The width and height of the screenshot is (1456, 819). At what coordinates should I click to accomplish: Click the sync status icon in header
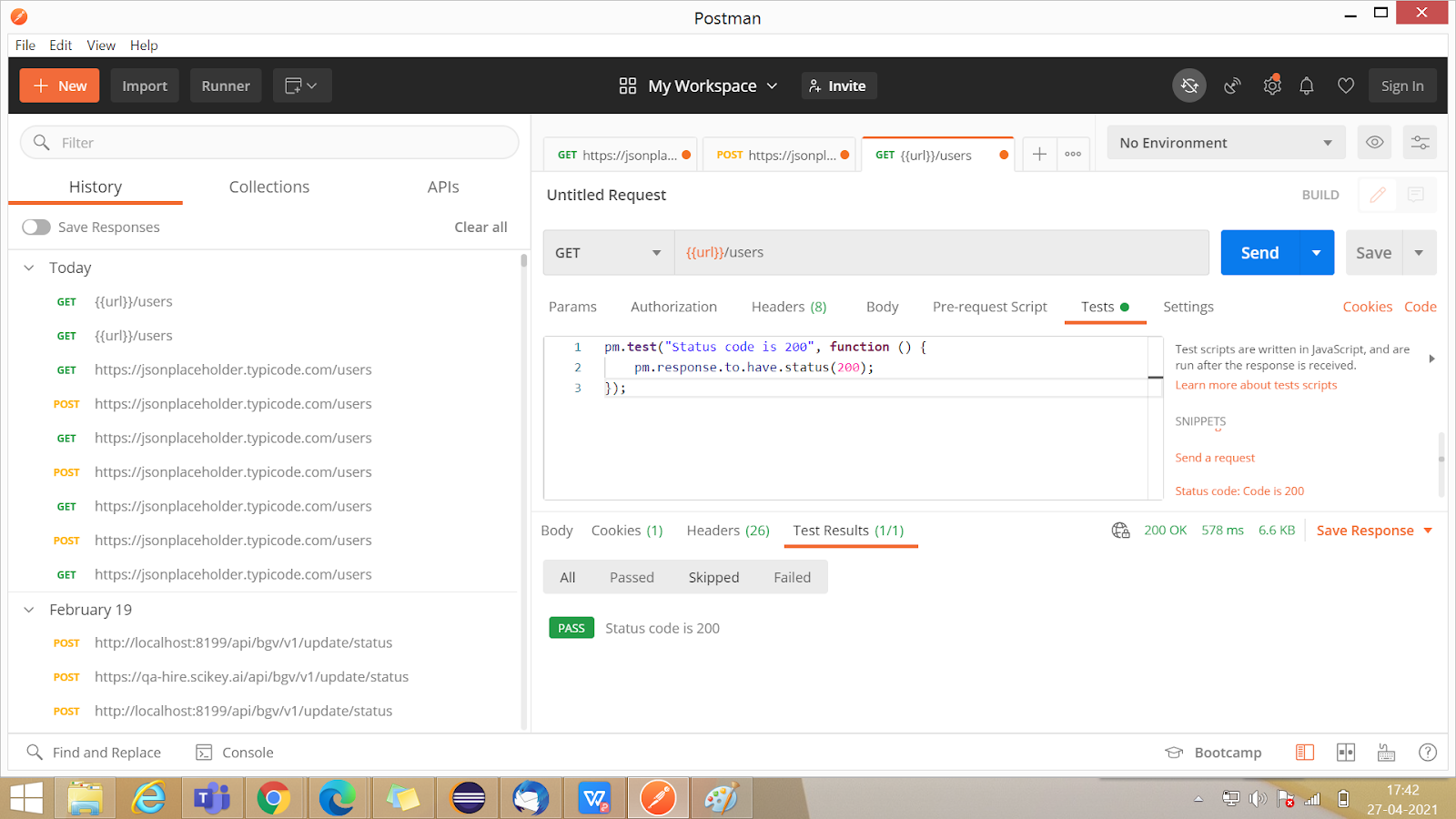click(1189, 86)
